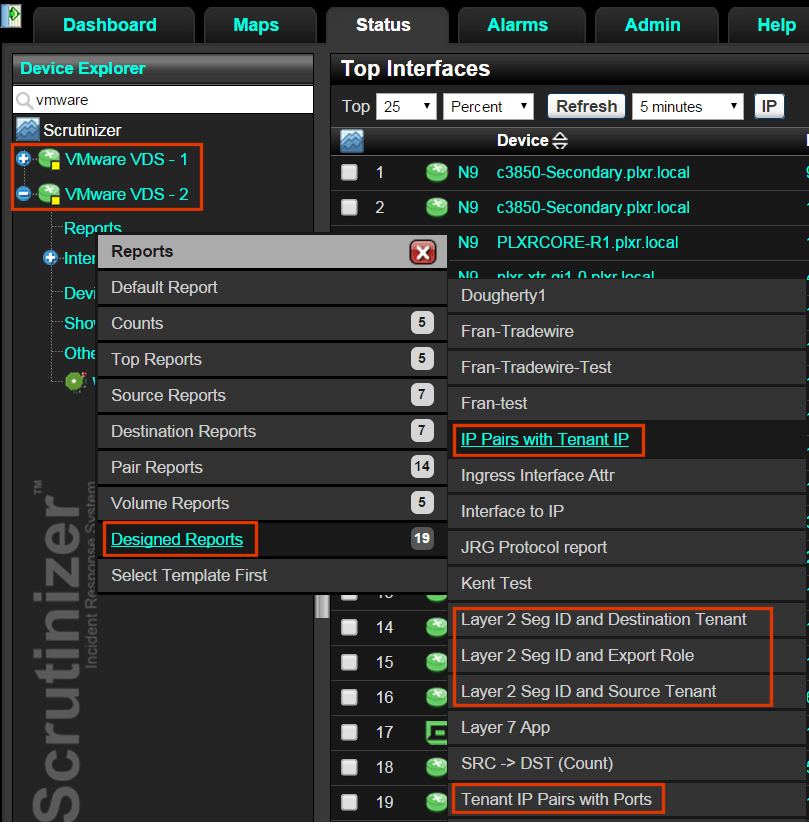The width and height of the screenshot is (809, 826).
Task: Check the checkbox for row 19
Action: pyautogui.click(x=349, y=802)
